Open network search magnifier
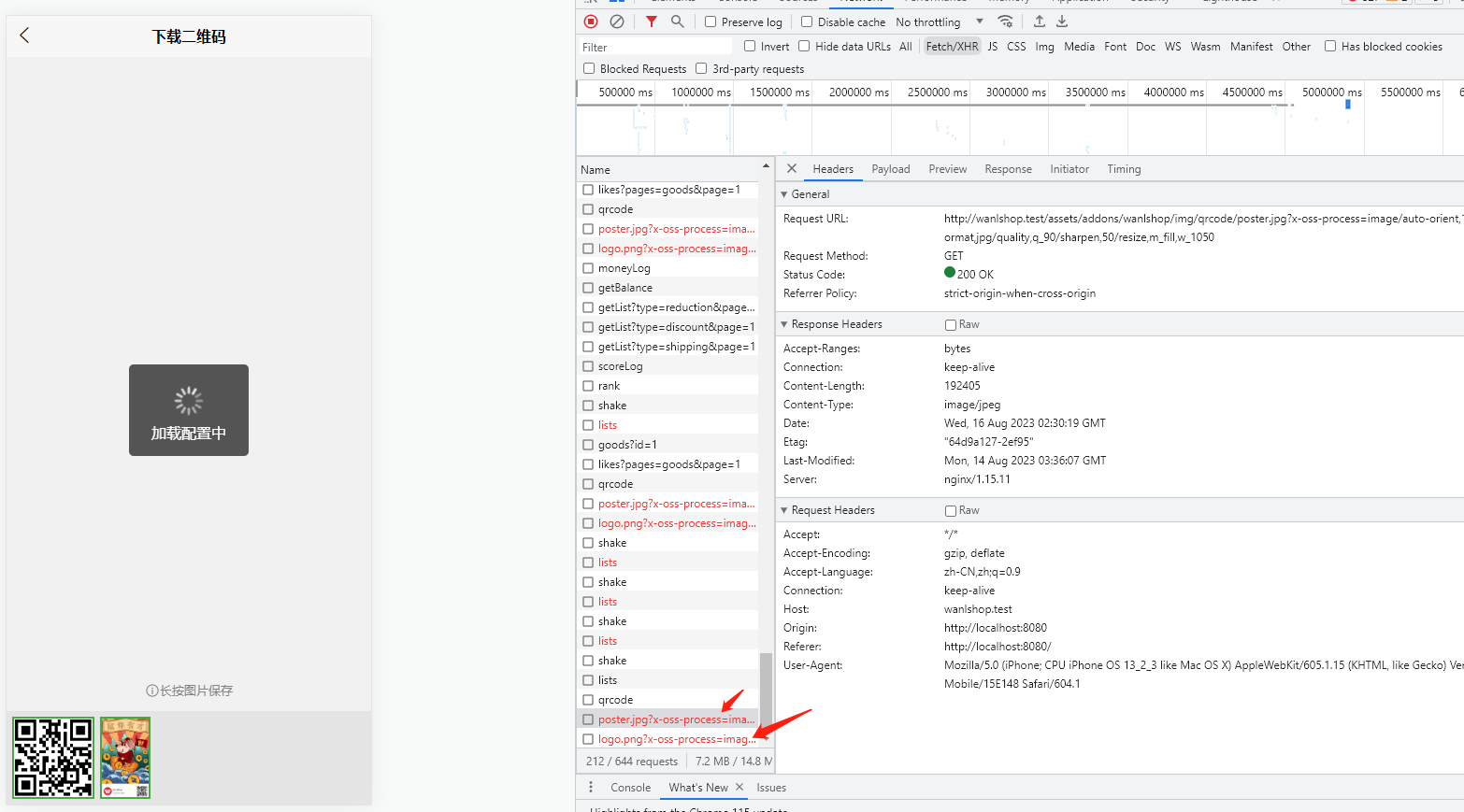The width and height of the screenshot is (1464, 812). point(678,21)
